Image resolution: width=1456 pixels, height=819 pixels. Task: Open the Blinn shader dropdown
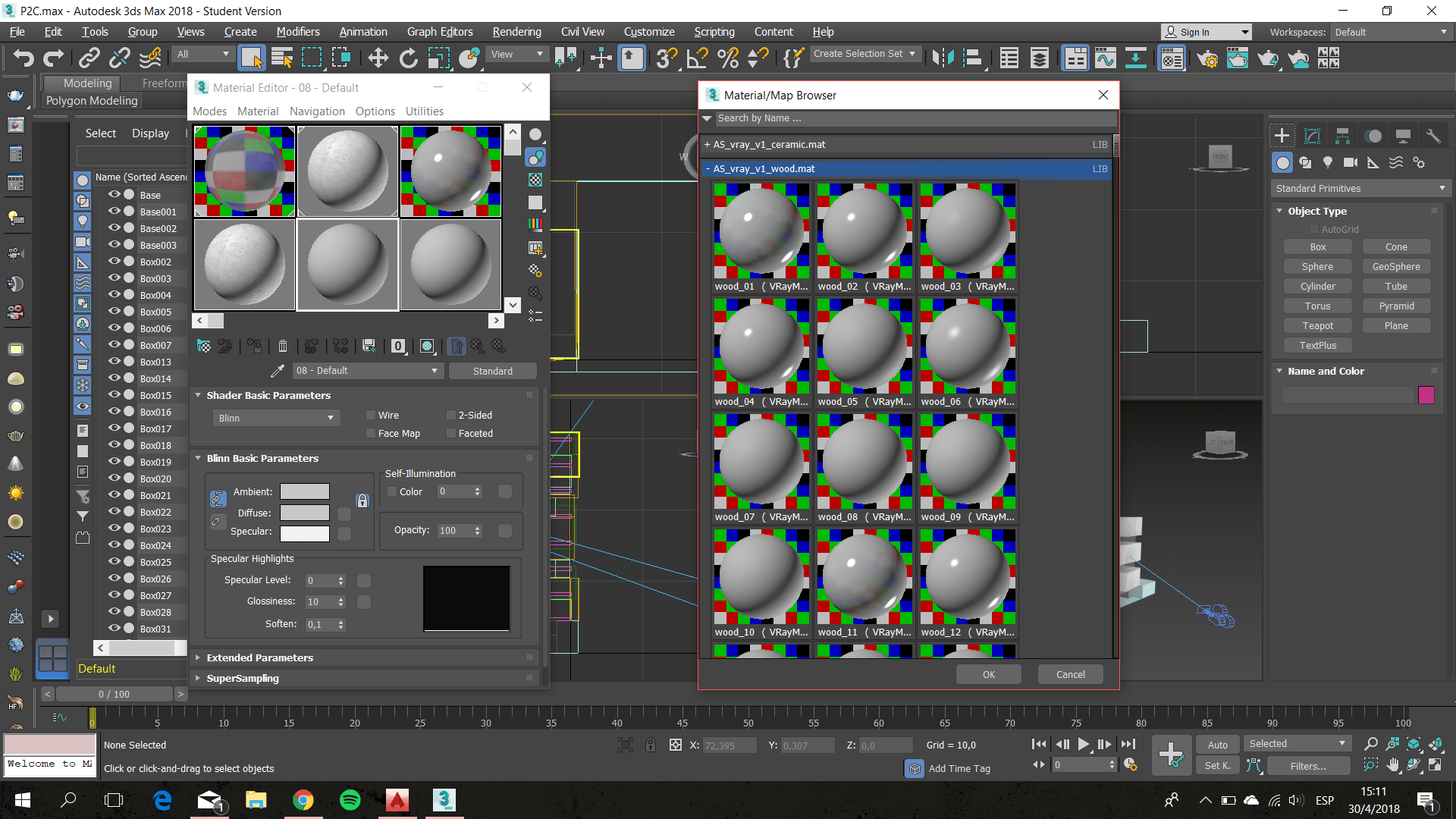tap(275, 418)
